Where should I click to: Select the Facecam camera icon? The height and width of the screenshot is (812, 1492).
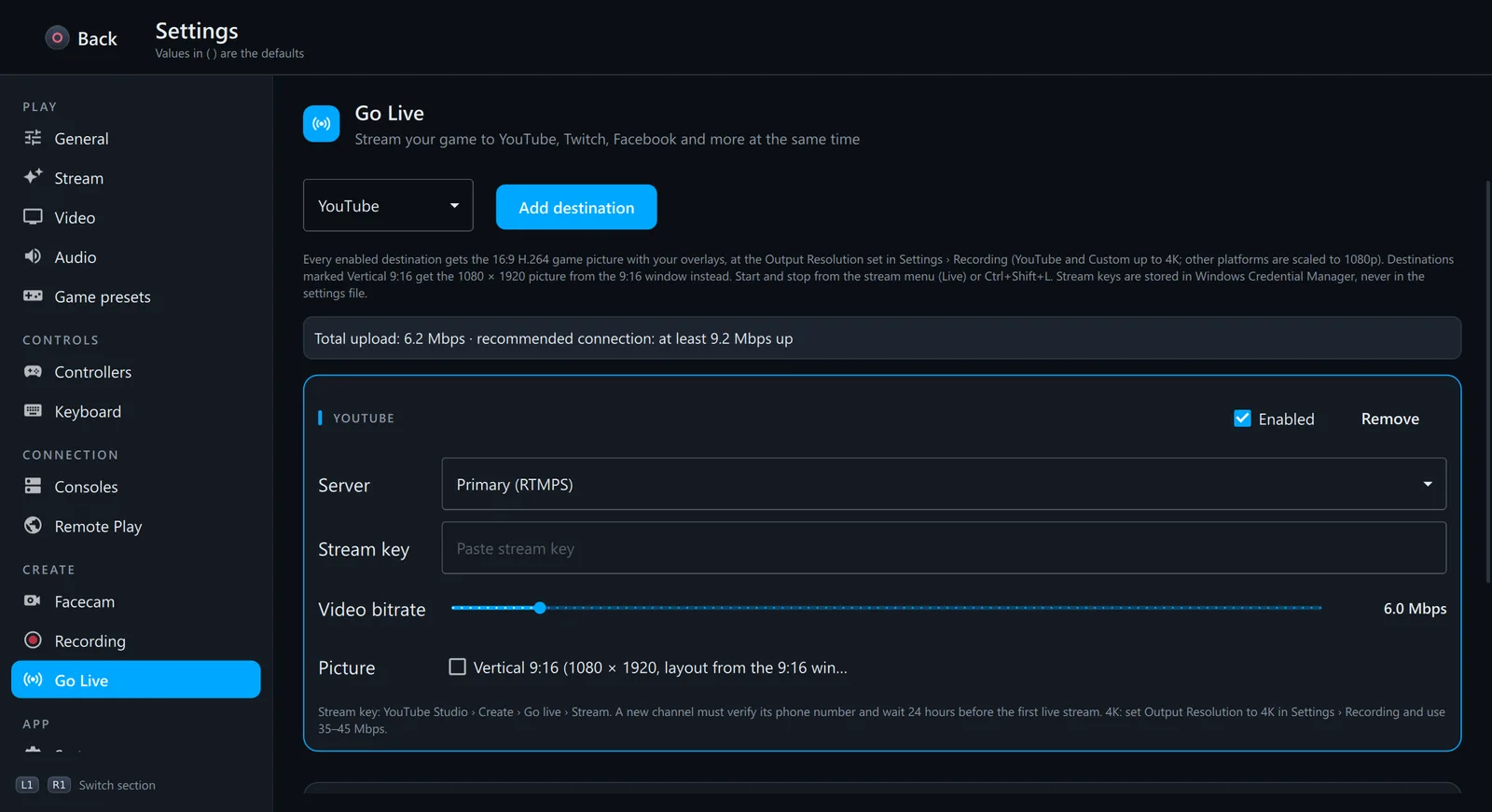click(x=33, y=601)
